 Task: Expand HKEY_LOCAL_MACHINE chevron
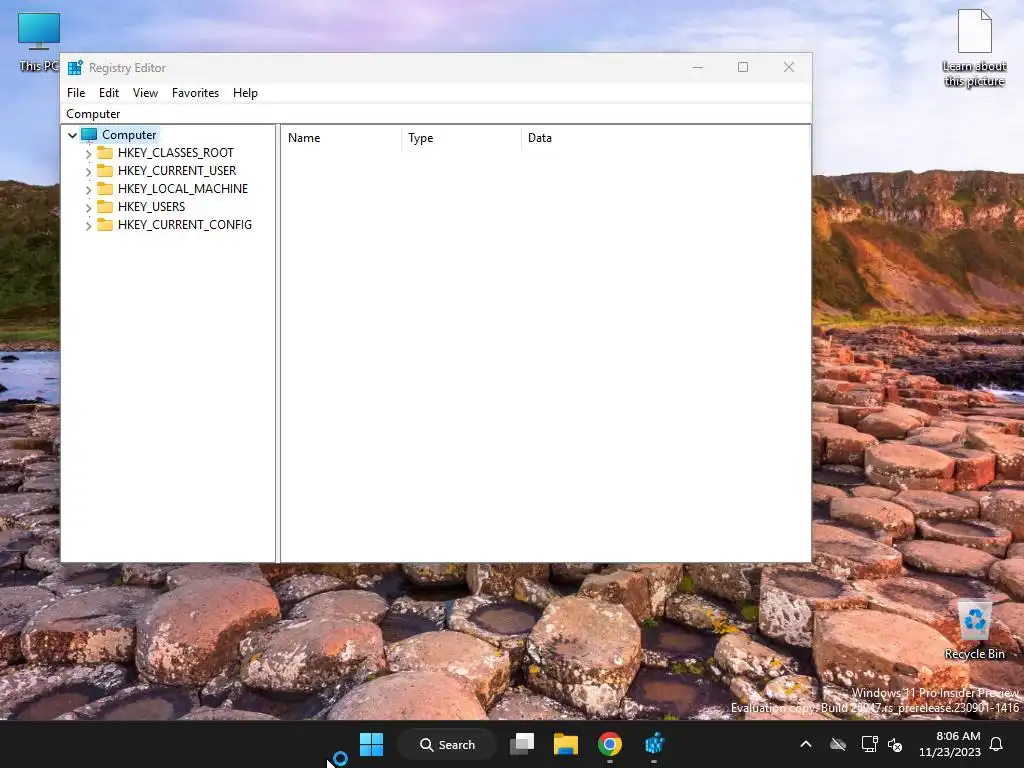click(88, 189)
